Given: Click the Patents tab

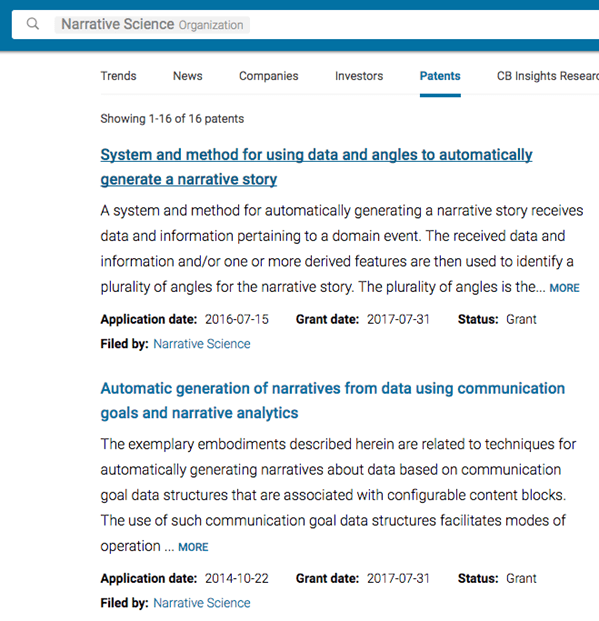Looking at the screenshot, I should tap(440, 76).
